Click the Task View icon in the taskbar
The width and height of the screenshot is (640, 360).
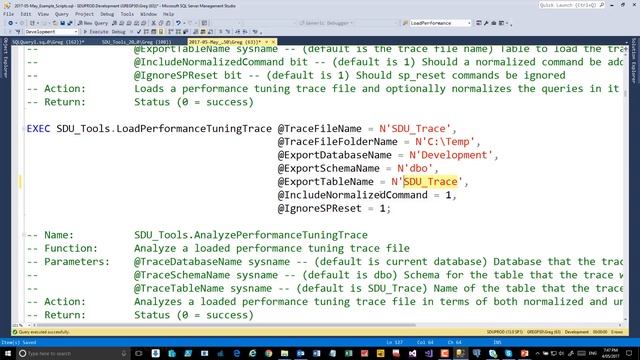point(138,353)
